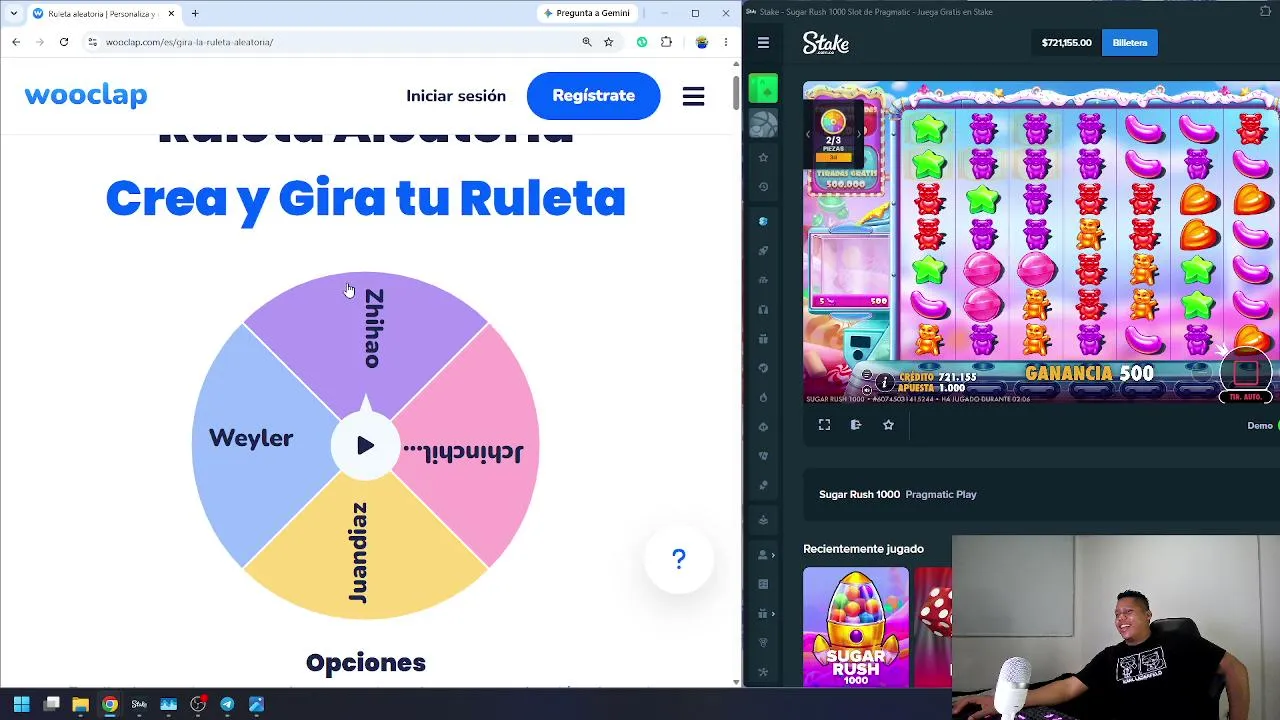
Task: Click the Regístrate button
Action: click(x=593, y=96)
